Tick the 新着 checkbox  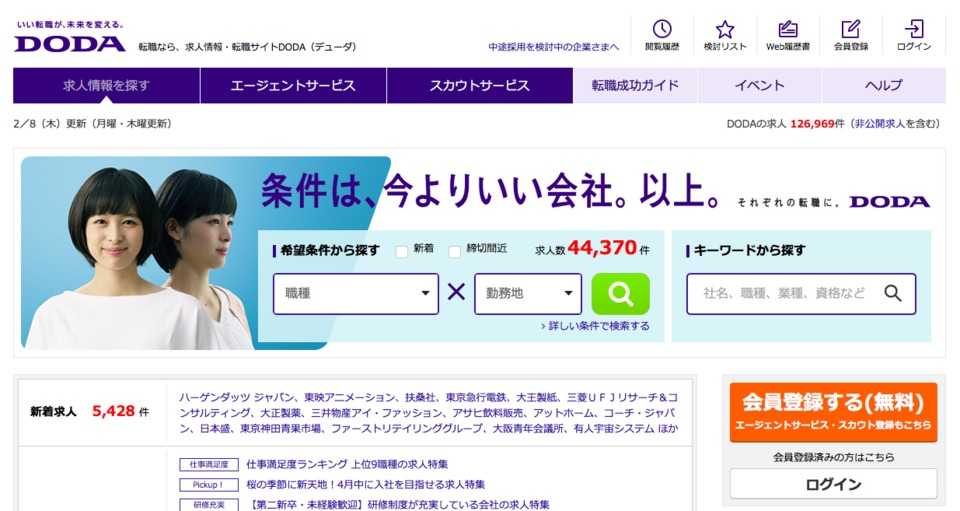pyautogui.click(x=402, y=251)
